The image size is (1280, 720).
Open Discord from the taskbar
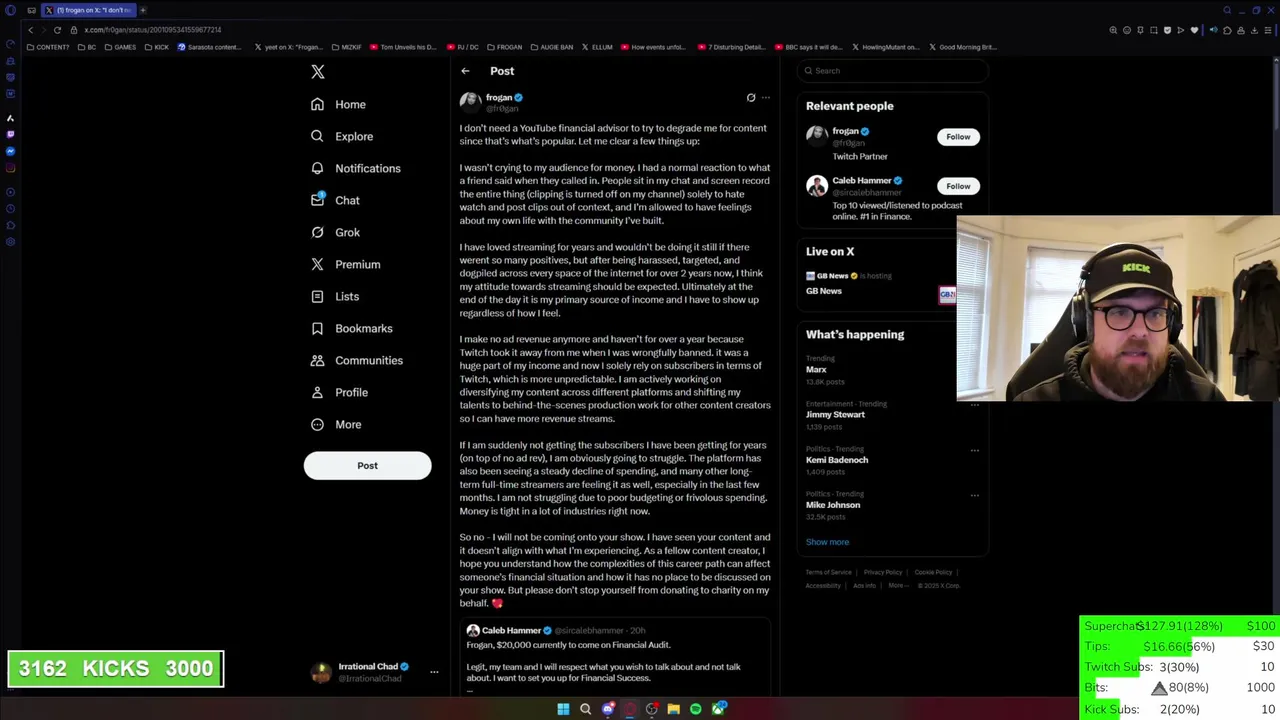608,709
